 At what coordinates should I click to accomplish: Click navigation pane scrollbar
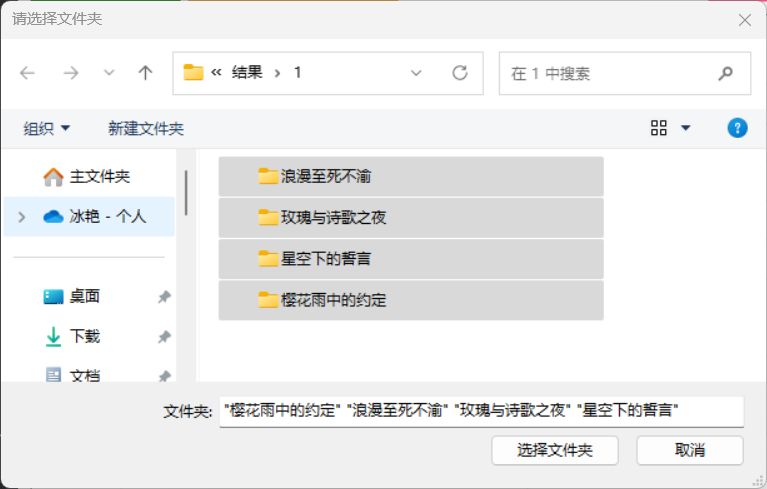pyautogui.click(x=186, y=193)
